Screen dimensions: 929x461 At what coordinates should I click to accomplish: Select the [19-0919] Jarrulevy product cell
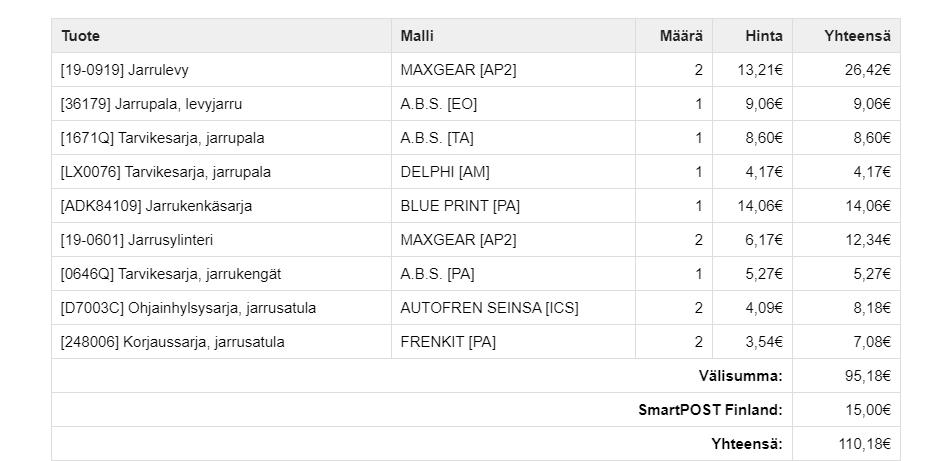[x=125, y=70]
